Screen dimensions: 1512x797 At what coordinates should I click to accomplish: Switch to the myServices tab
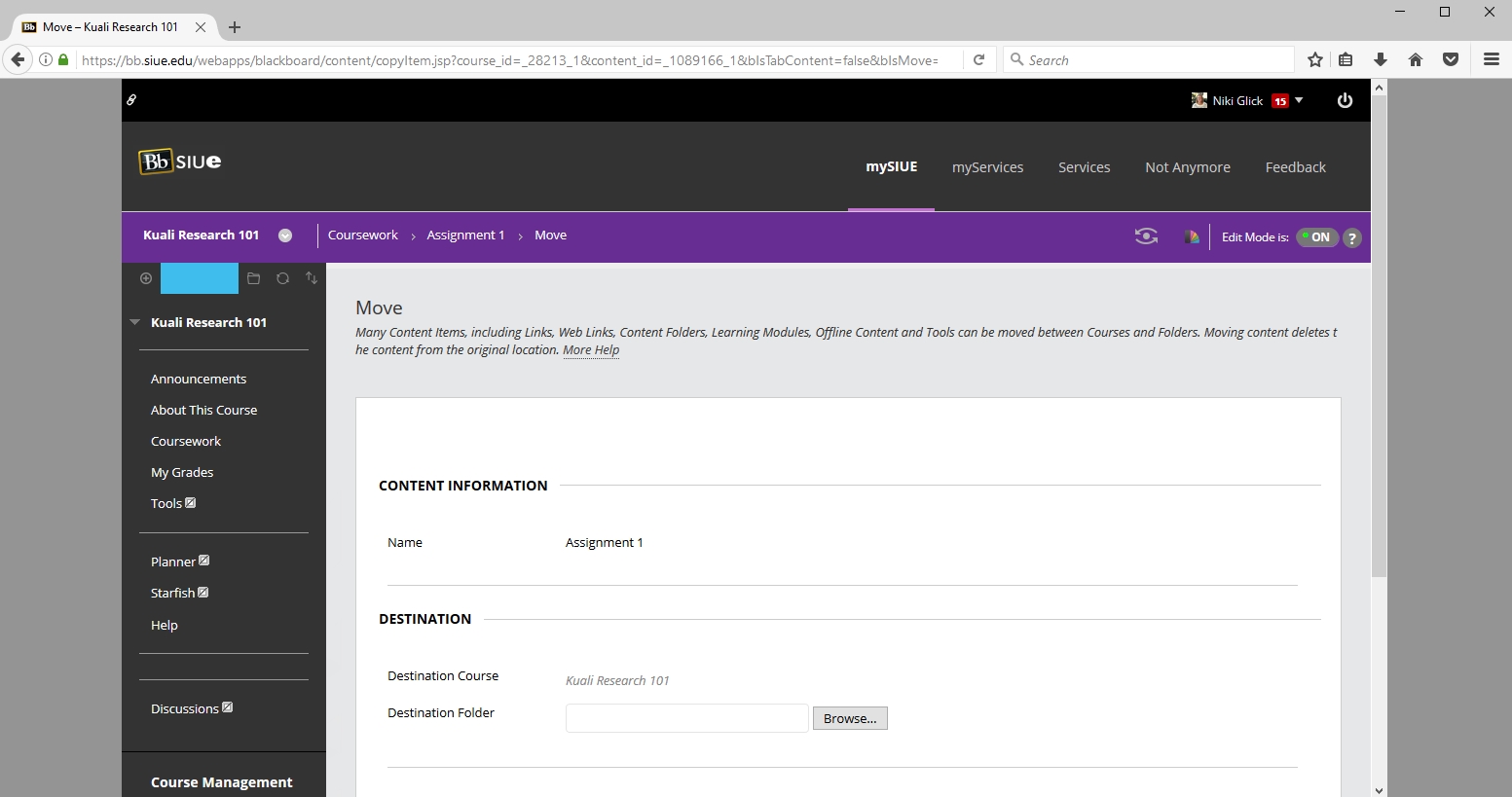[x=987, y=167]
